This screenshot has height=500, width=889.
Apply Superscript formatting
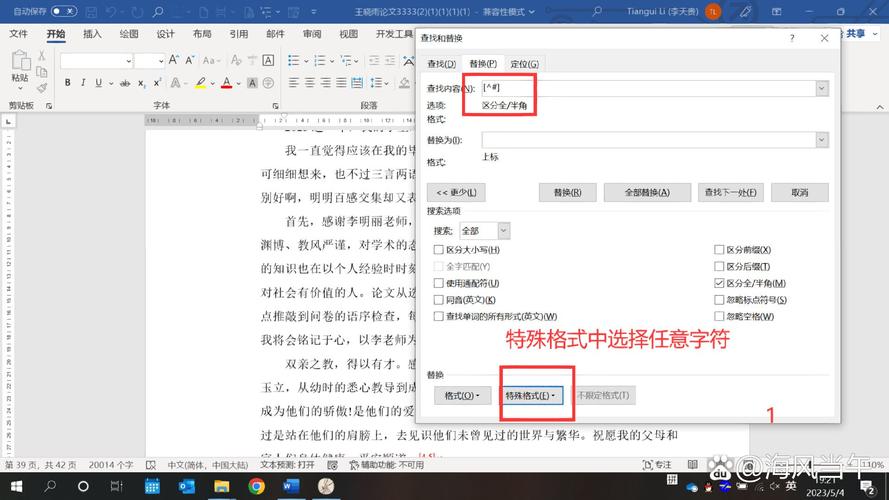click(x=157, y=83)
